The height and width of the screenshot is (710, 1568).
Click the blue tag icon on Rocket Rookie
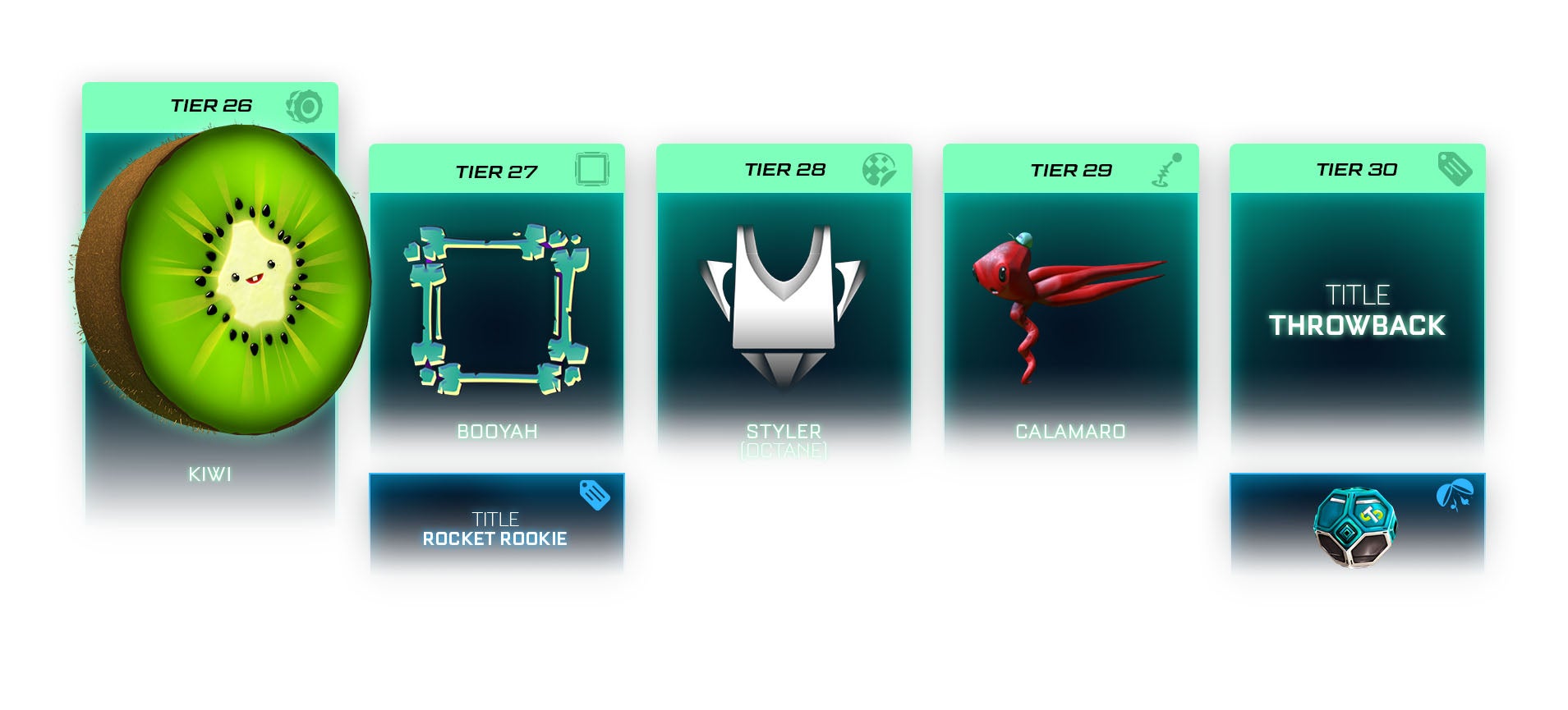pos(595,495)
